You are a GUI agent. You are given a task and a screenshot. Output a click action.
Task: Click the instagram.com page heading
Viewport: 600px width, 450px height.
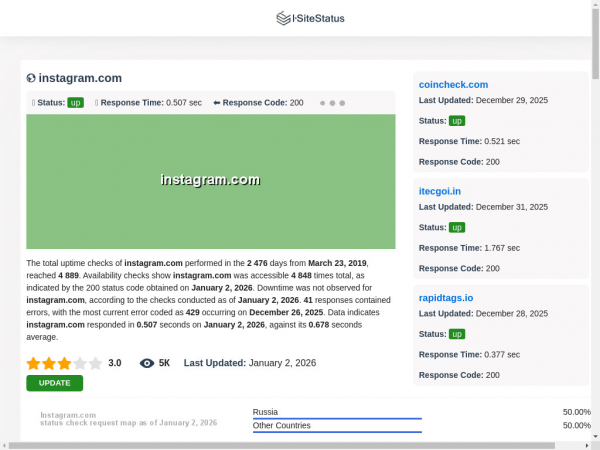tap(81, 78)
